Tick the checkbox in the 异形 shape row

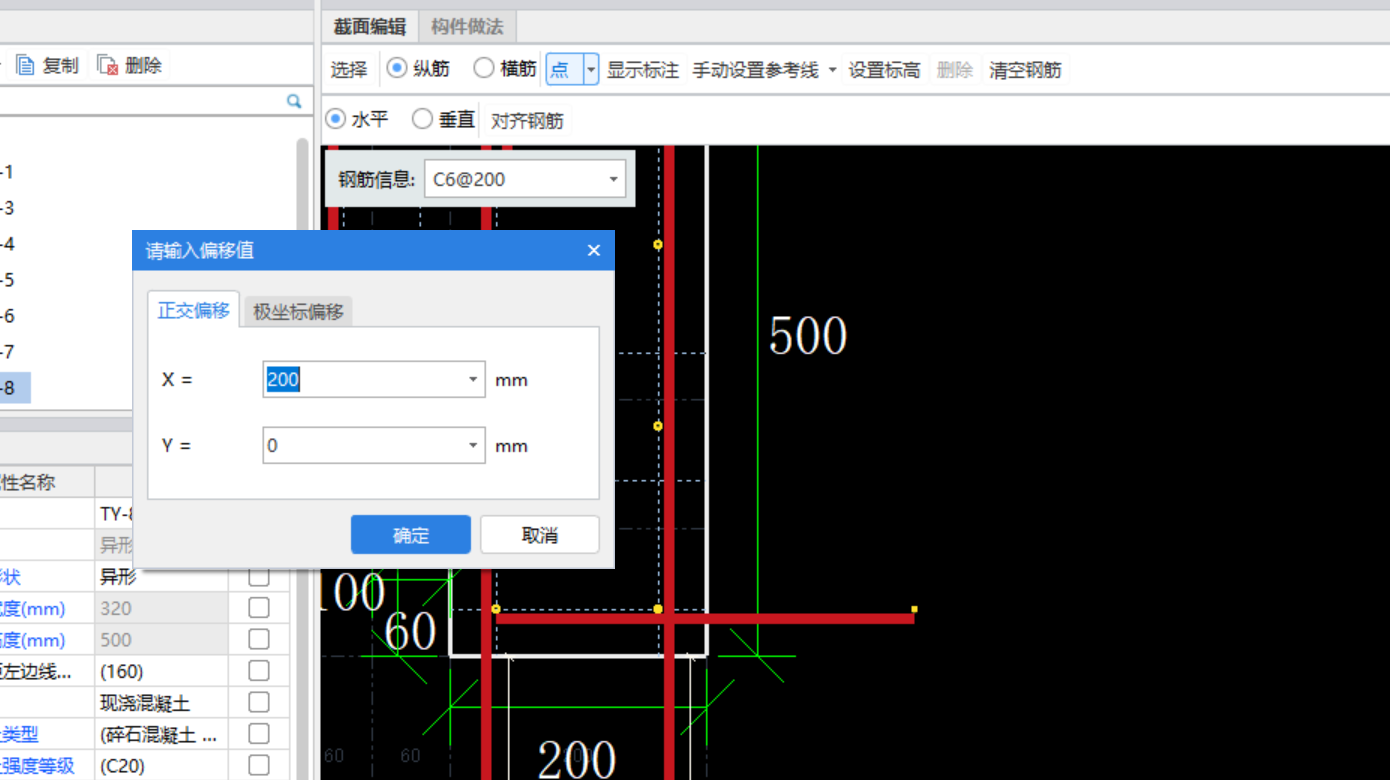[x=259, y=577]
